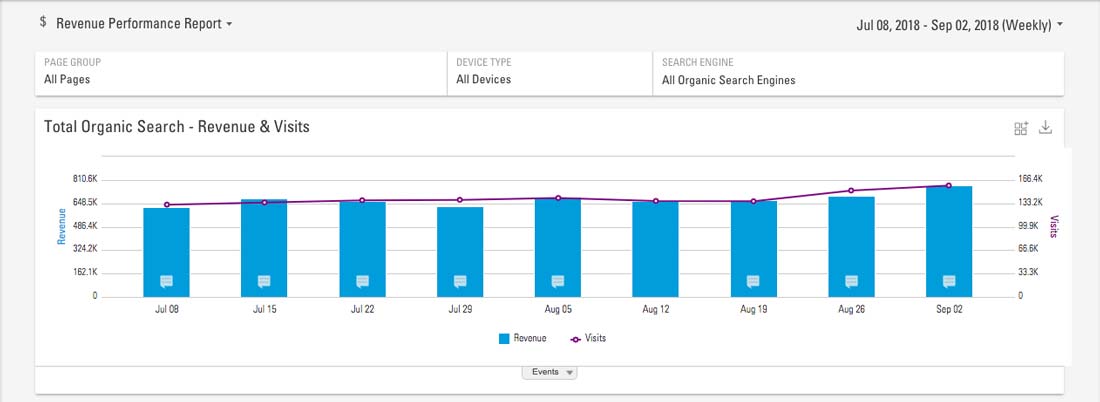This screenshot has height=402, width=1100.
Task: Open the Search Engine filter
Action: (856, 72)
